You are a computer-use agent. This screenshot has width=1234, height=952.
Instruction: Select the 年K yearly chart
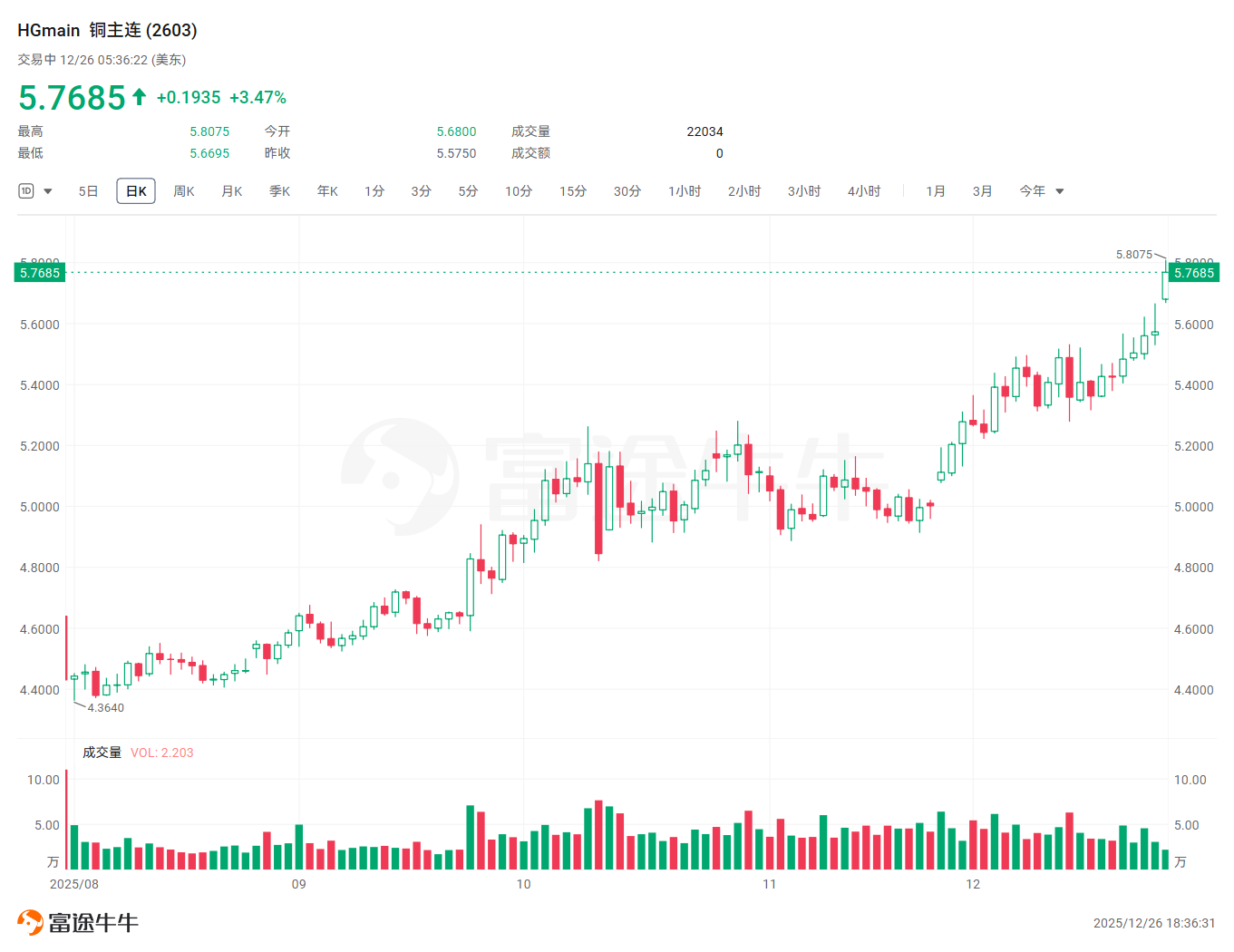tap(327, 191)
